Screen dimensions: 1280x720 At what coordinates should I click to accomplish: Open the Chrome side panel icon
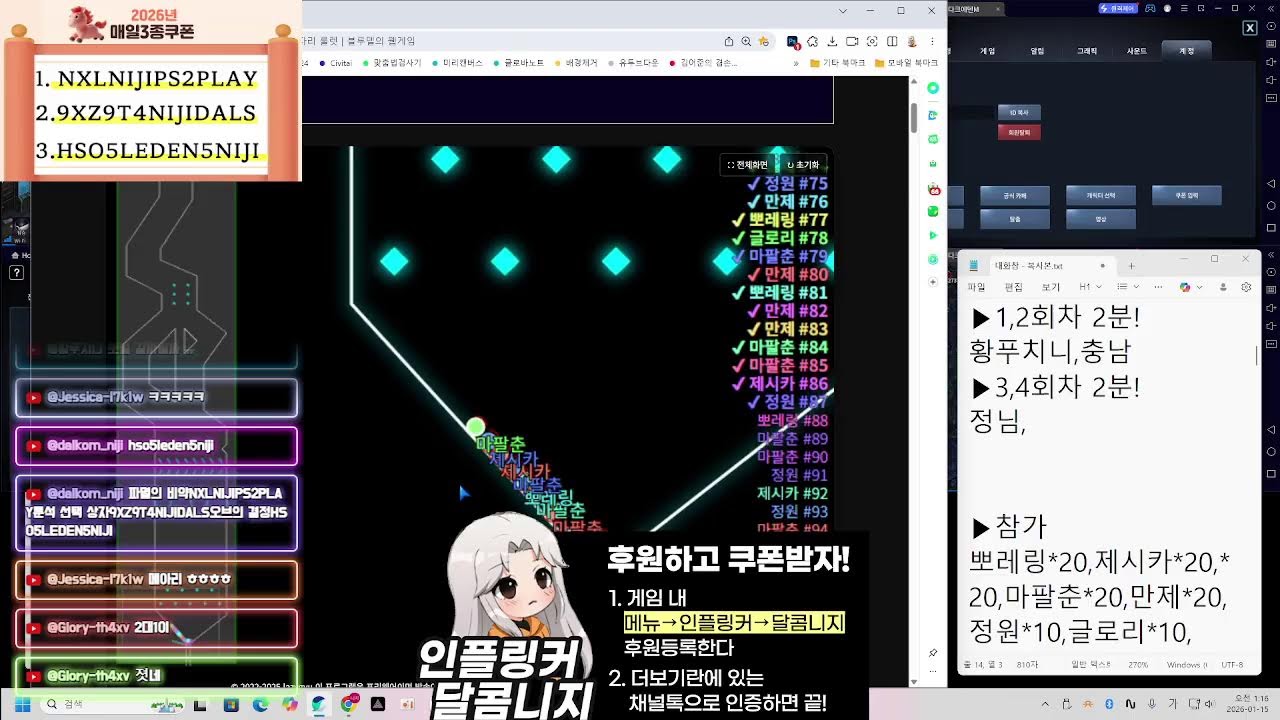pos(892,41)
